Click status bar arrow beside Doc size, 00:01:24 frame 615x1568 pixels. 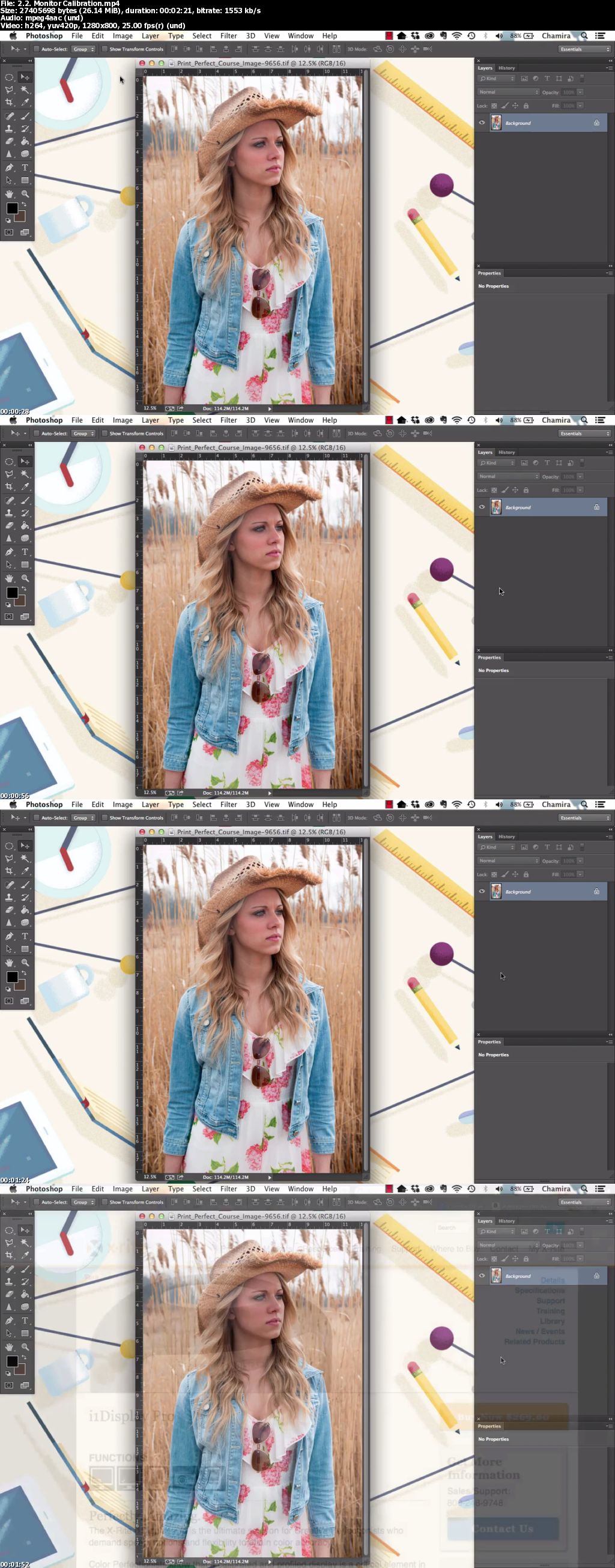tap(270, 1177)
